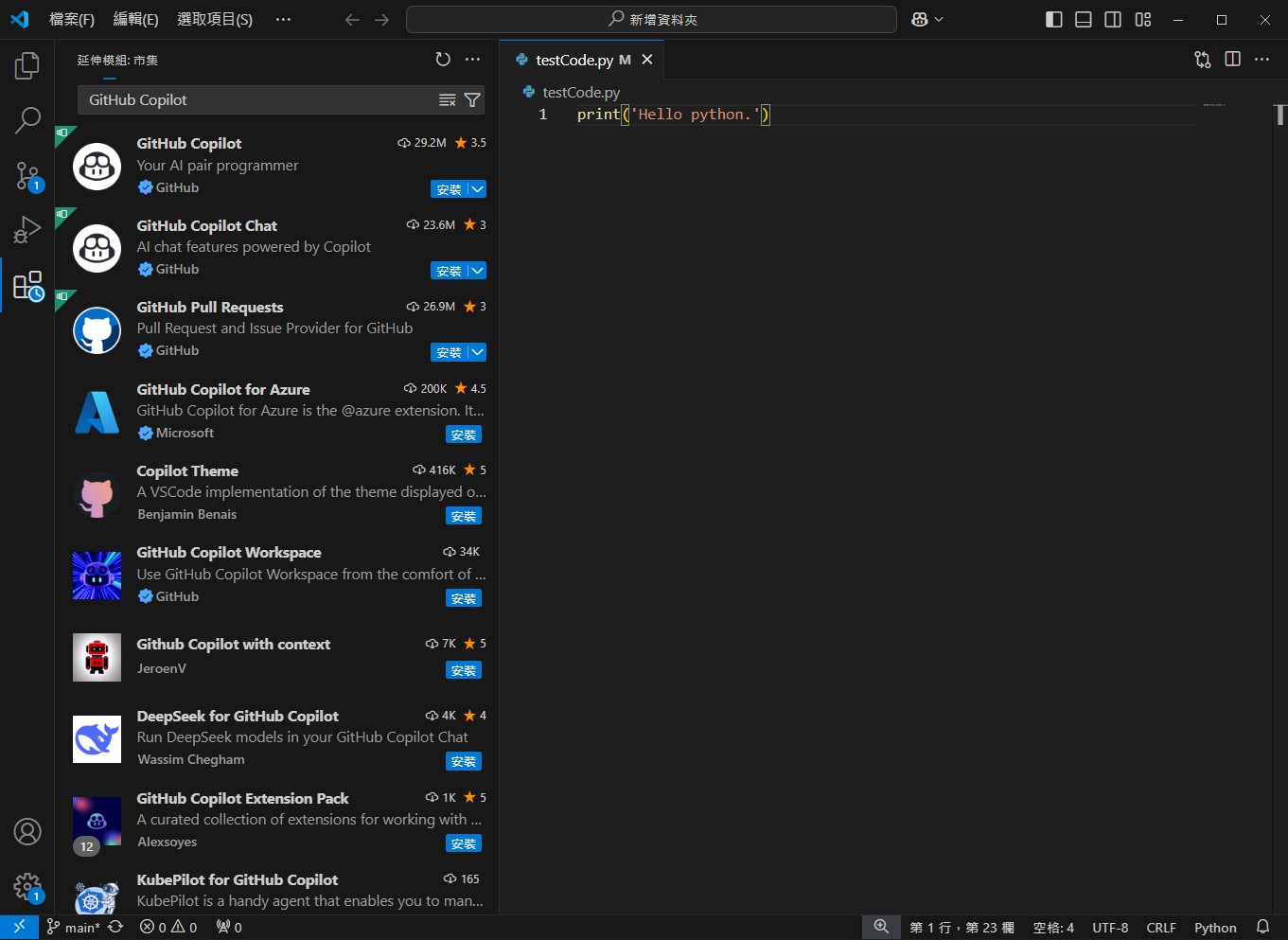
Task: Install Github Copilot with context
Action: [464, 670]
